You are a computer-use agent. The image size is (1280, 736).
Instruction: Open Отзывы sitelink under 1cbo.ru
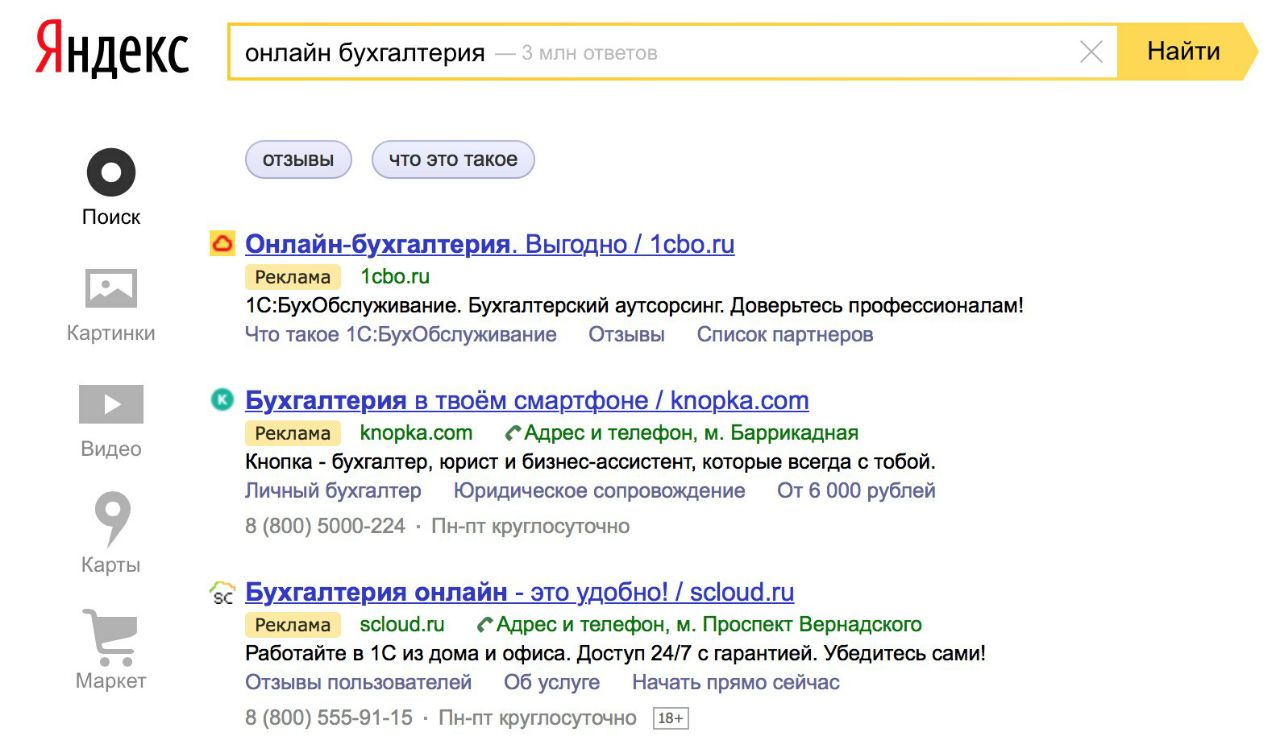(x=626, y=335)
